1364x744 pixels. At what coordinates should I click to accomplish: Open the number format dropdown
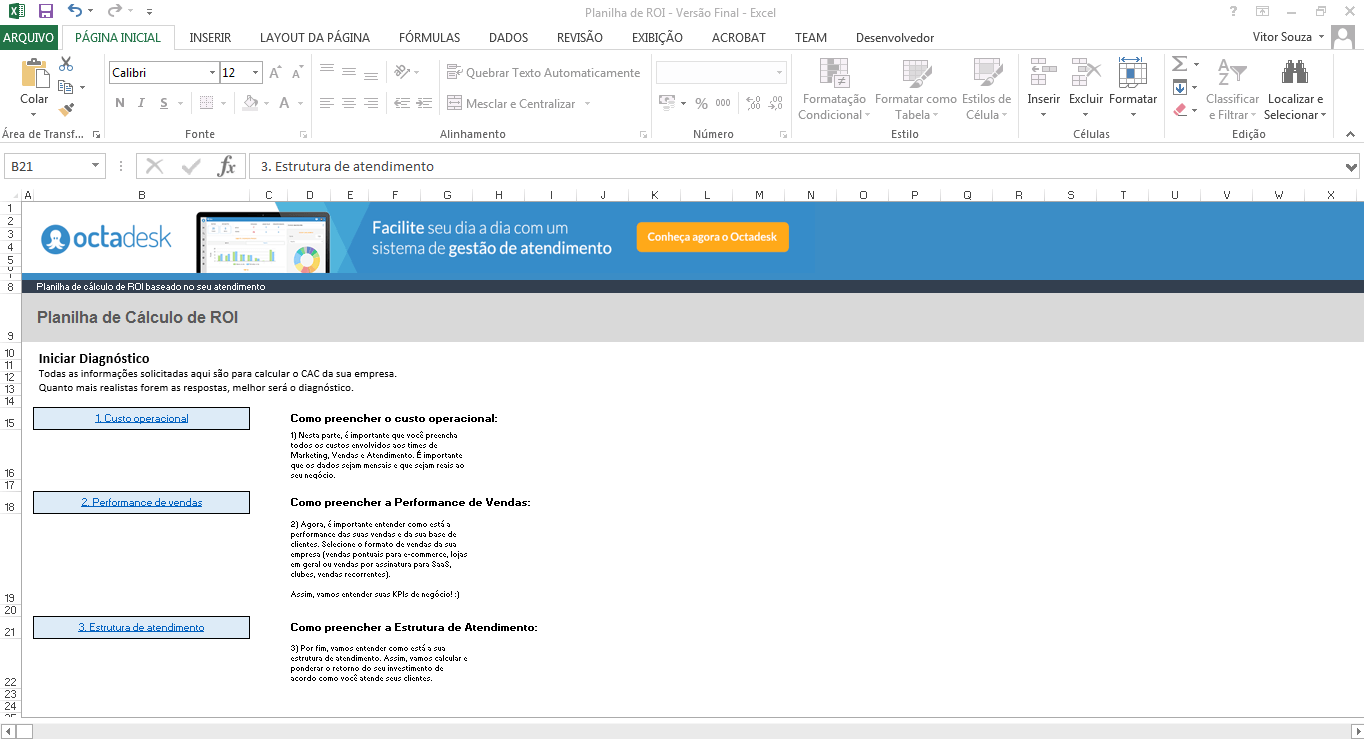click(779, 73)
